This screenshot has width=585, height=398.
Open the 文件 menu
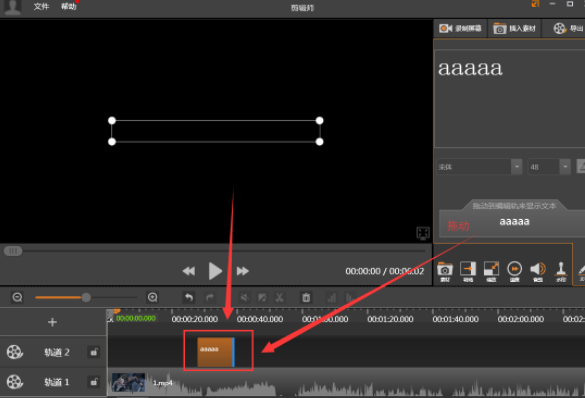(x=41, y=6)
